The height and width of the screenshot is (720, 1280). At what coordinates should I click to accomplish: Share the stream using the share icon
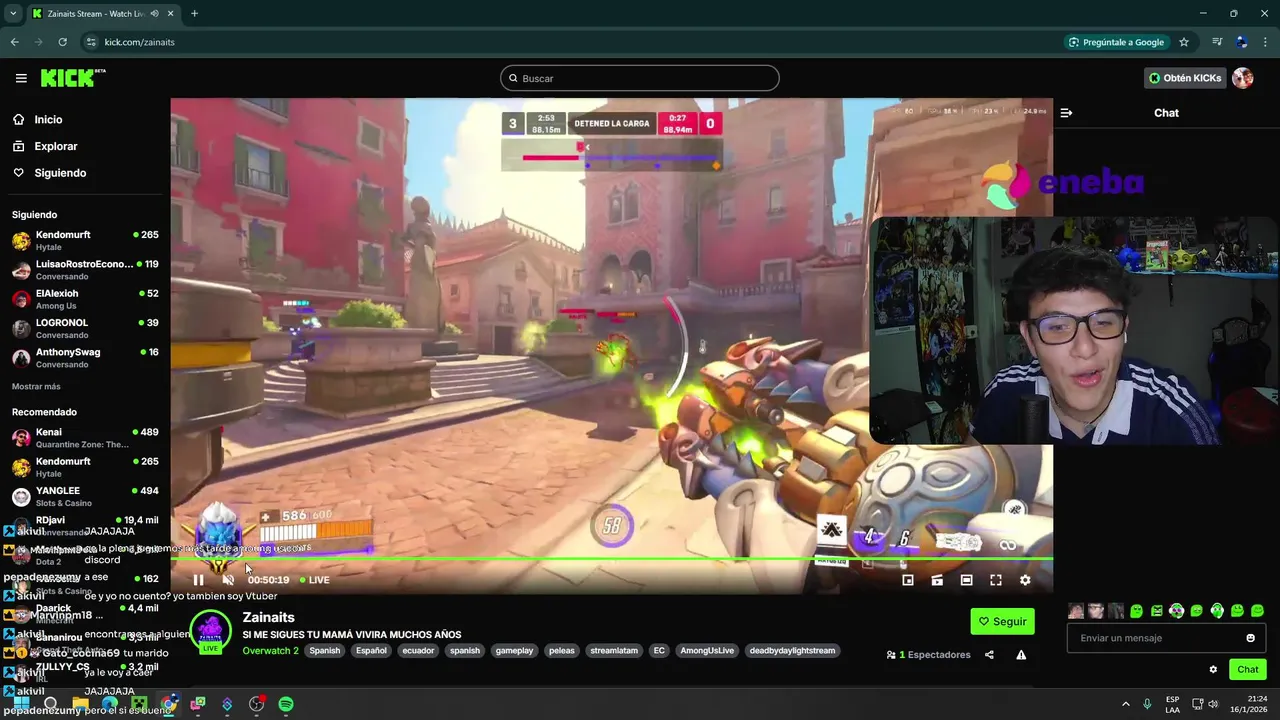click(989, 655)
